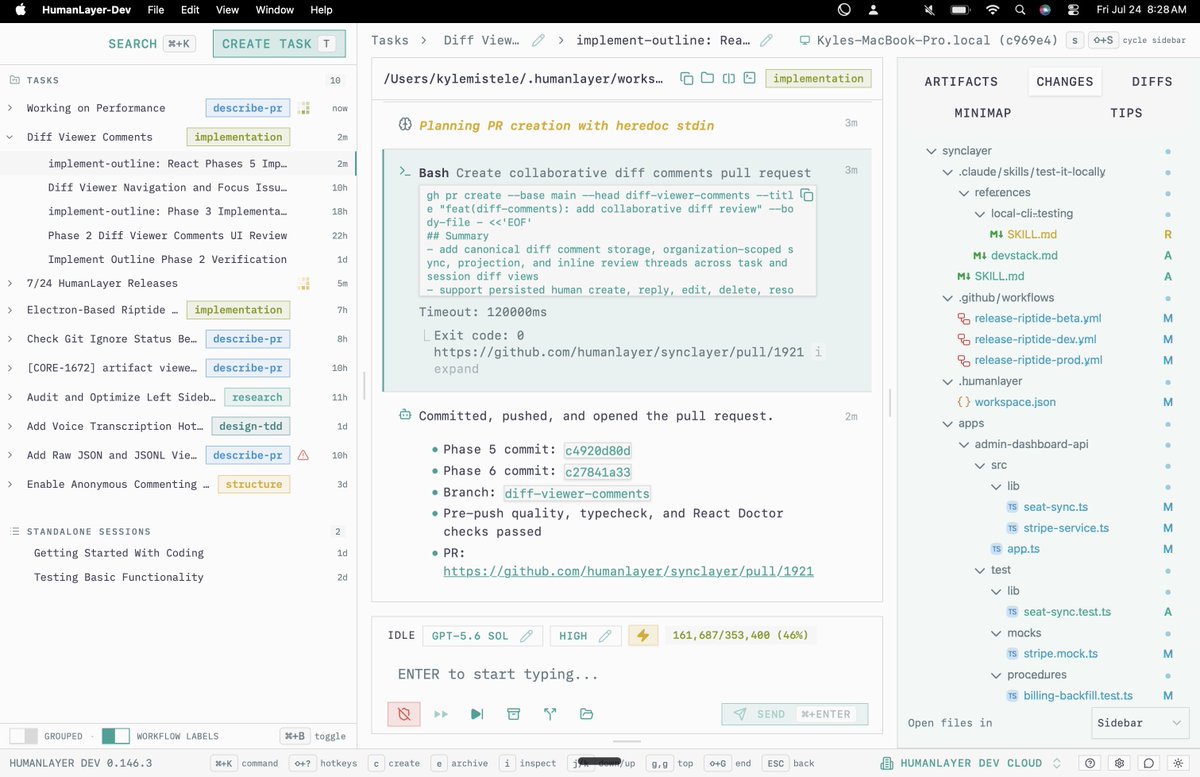Open the workspace folder icon beside path
The width and height of the screenshot is (1200, 777).
pyautogui.click(x=707, y=78)
